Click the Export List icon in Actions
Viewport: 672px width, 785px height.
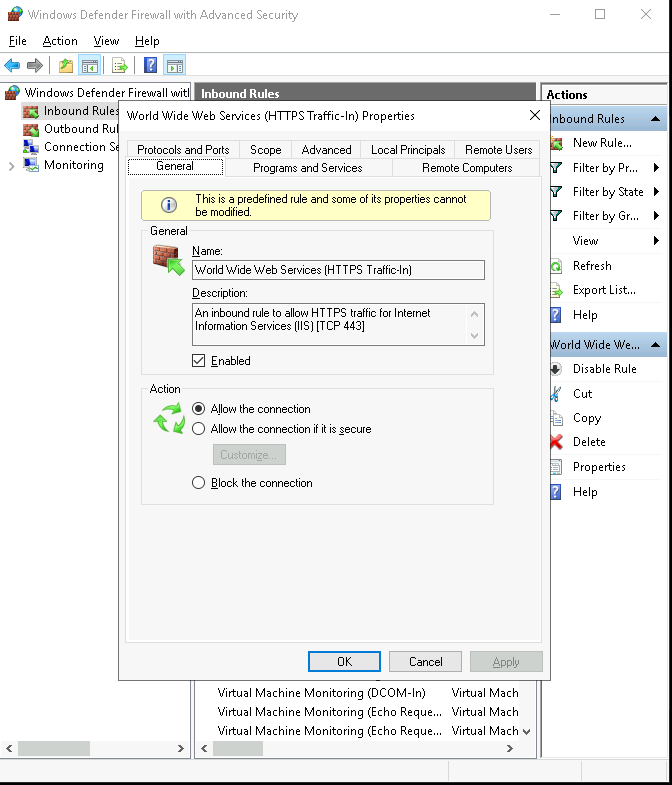(x=556, y=290)
